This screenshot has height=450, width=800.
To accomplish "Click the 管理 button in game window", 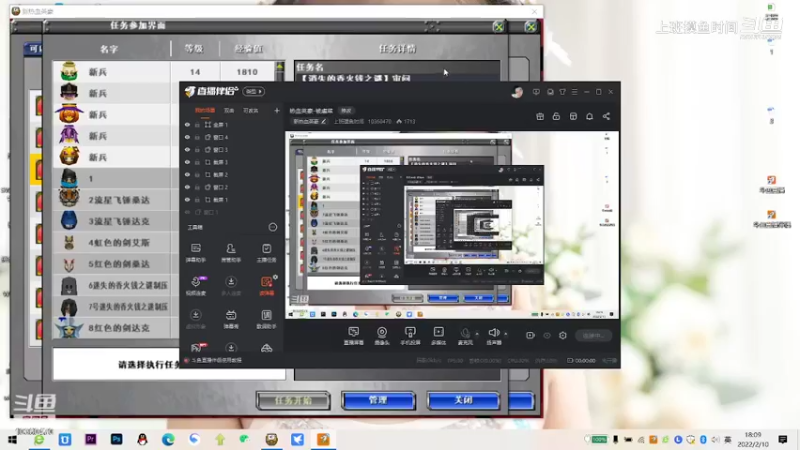I will coord(378,401).
